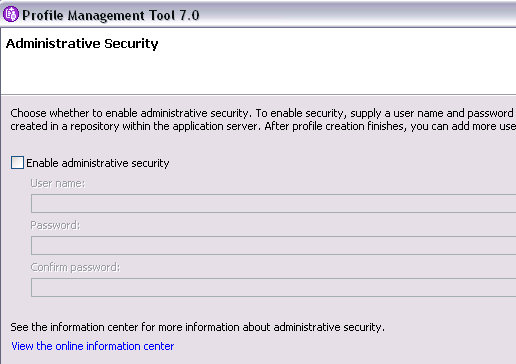
Task: Focus the Password input field
Action: (273, 245)
